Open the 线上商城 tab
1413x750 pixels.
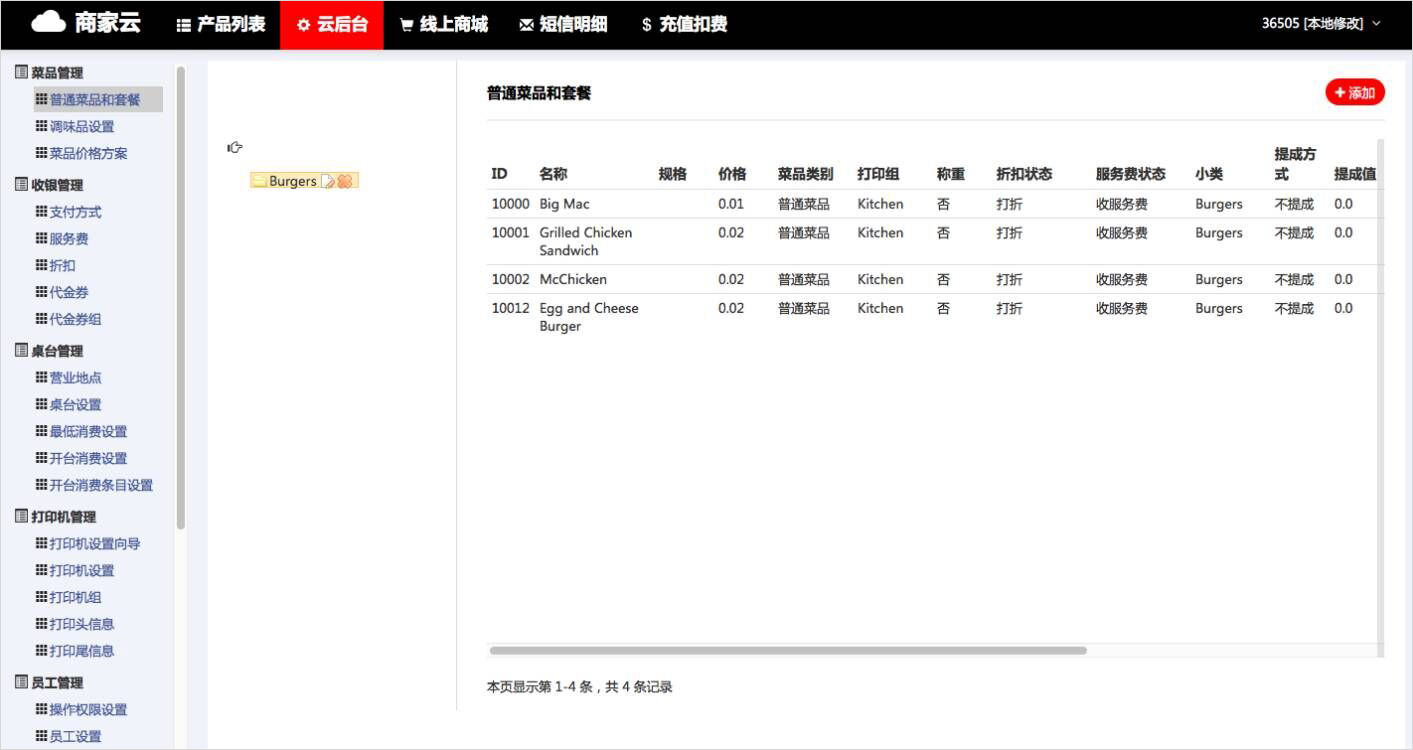(x=444, y=25)
